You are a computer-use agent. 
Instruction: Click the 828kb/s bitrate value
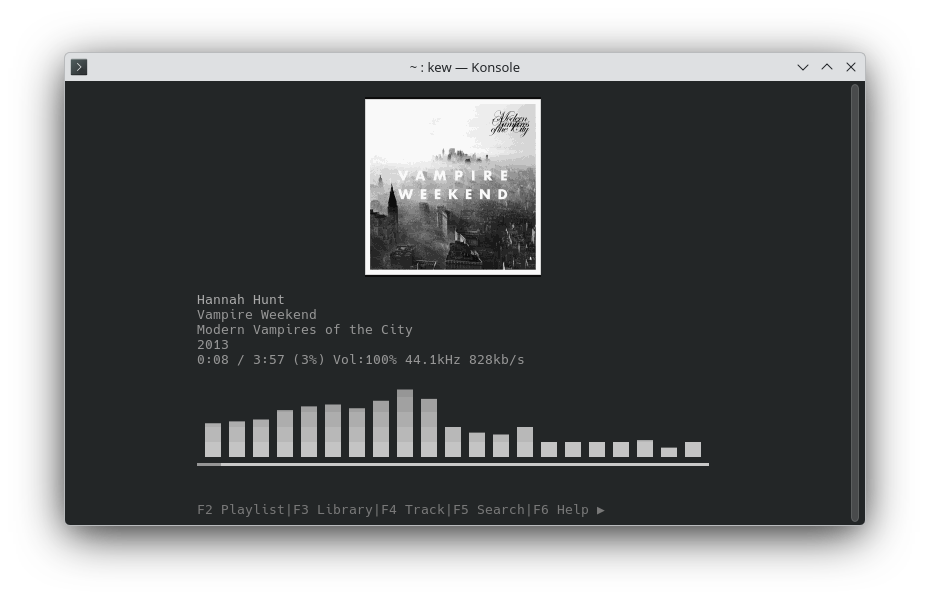(x=496, y=359)
